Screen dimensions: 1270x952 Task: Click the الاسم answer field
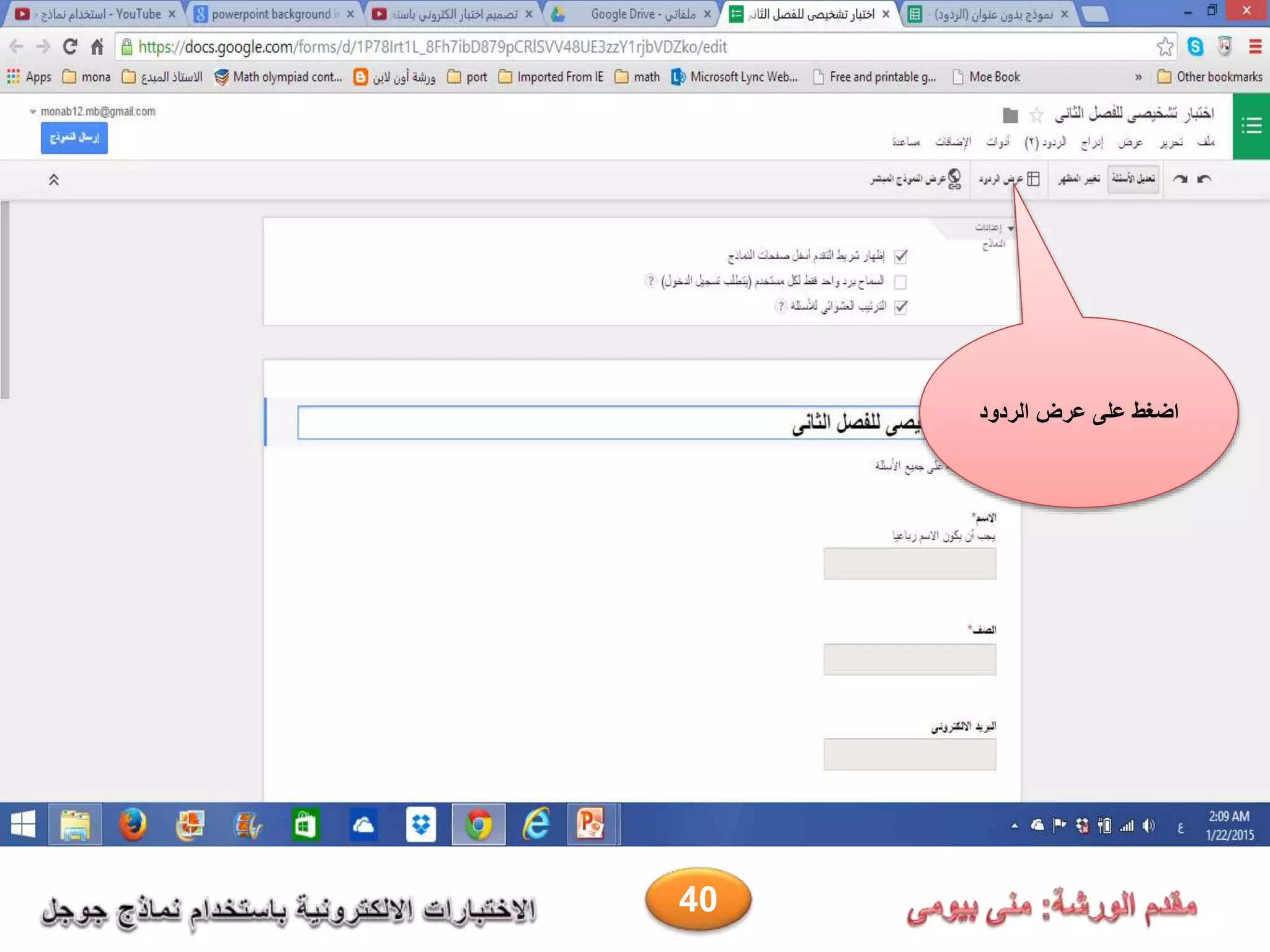click(910, 563)
